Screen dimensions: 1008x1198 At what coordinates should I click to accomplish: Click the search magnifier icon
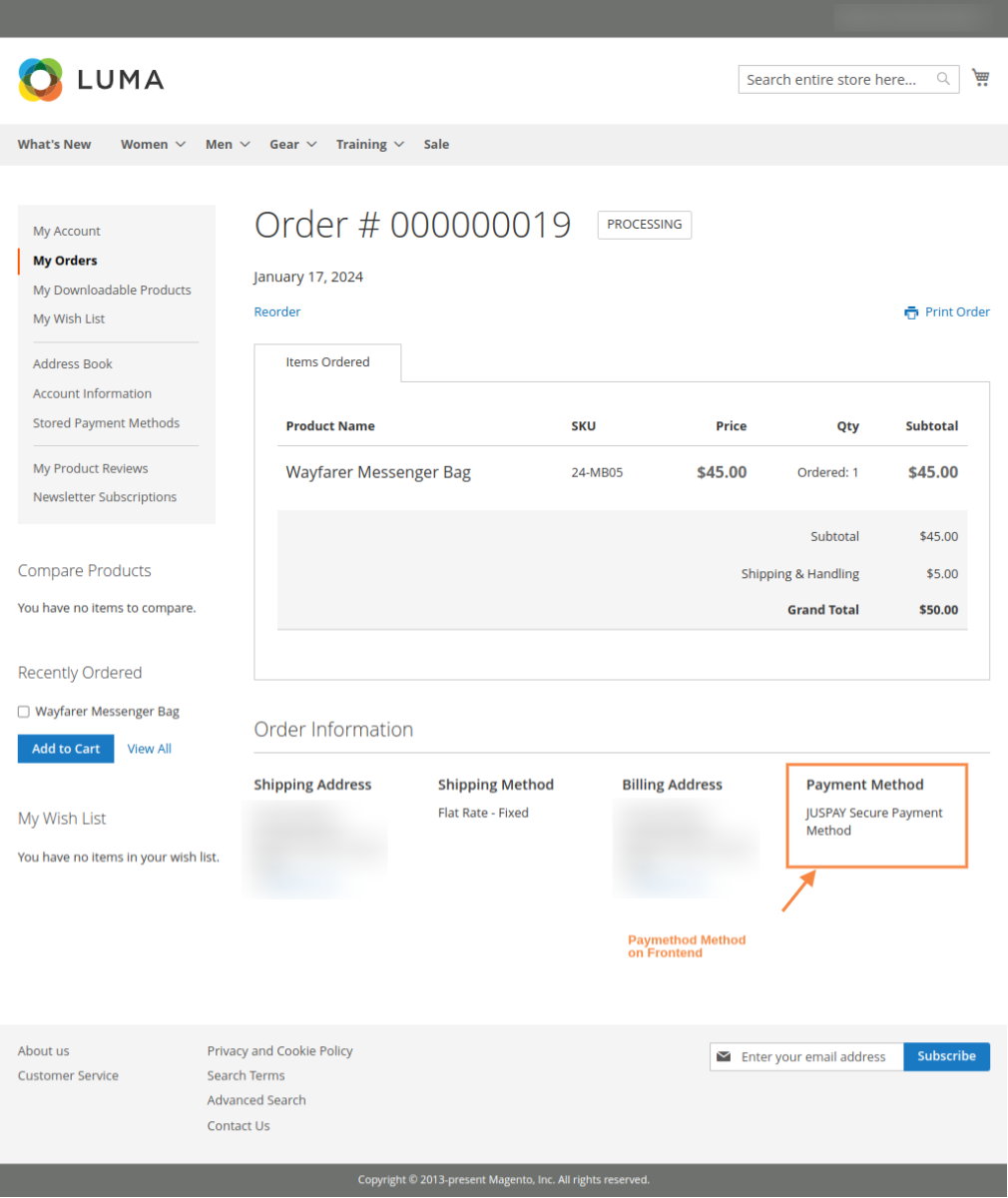click(942, 79)
